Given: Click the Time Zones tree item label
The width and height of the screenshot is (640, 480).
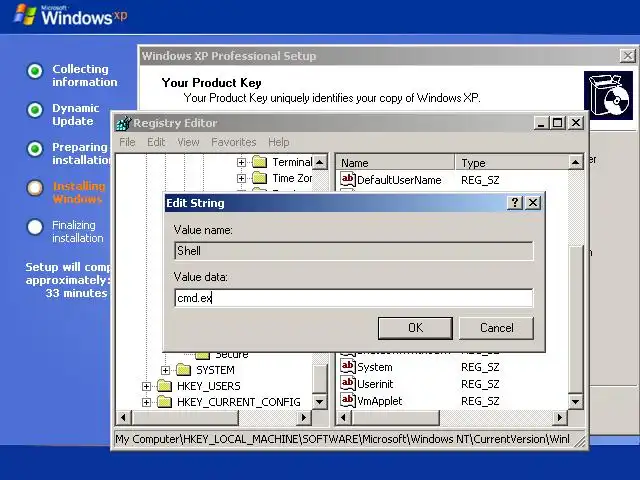Looking at the screenshot, I should pos(292,178).
